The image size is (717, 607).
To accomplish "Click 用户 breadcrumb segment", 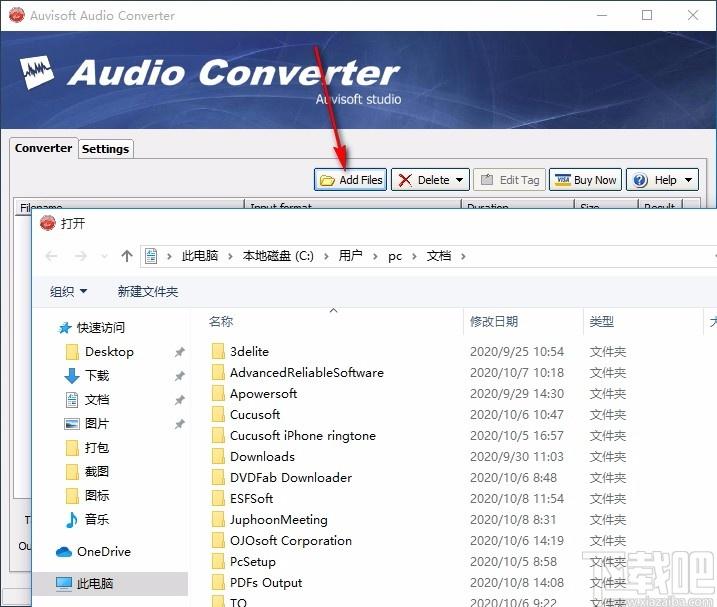I will (351, 256).
